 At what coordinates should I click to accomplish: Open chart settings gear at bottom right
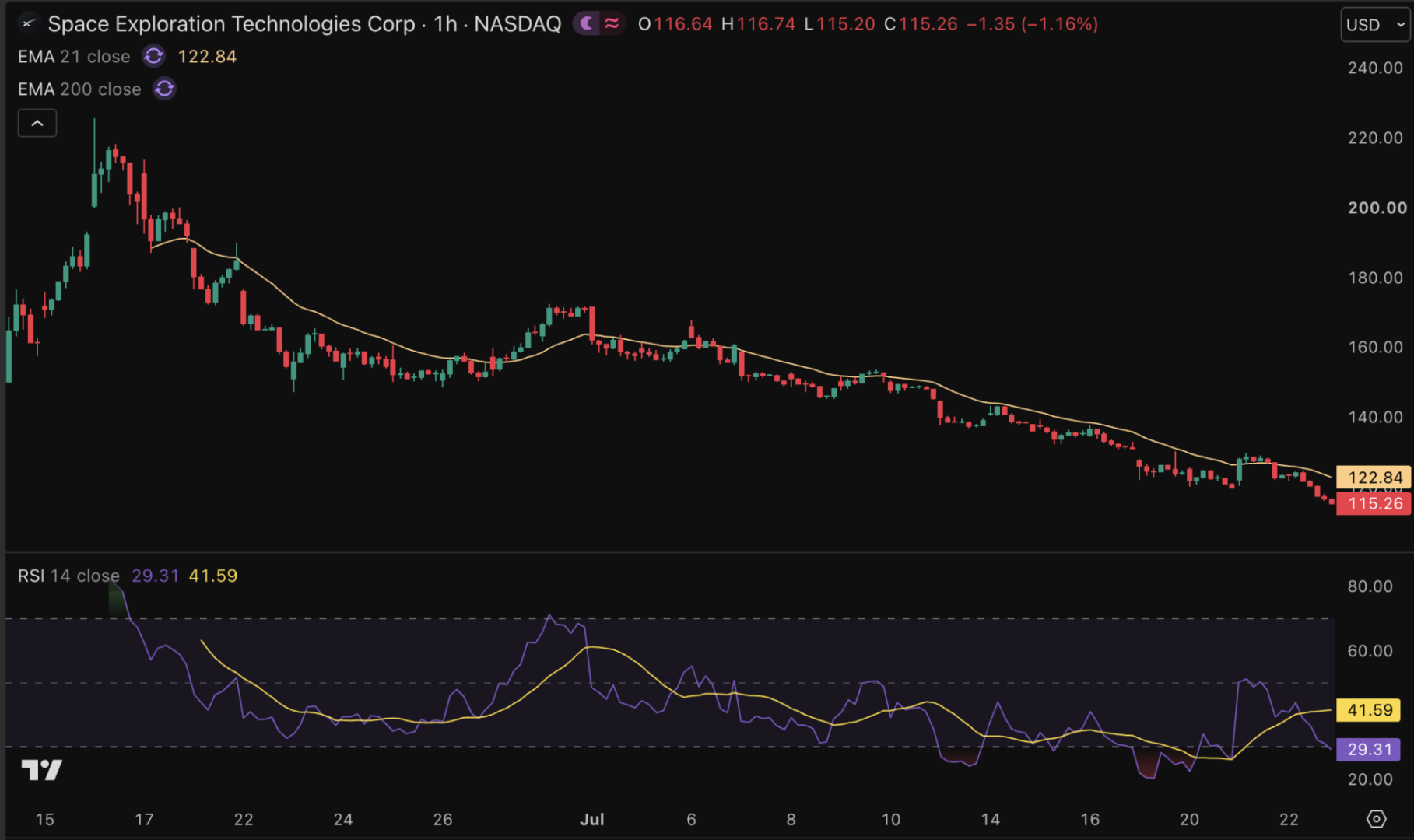(x=1376, y=819)
